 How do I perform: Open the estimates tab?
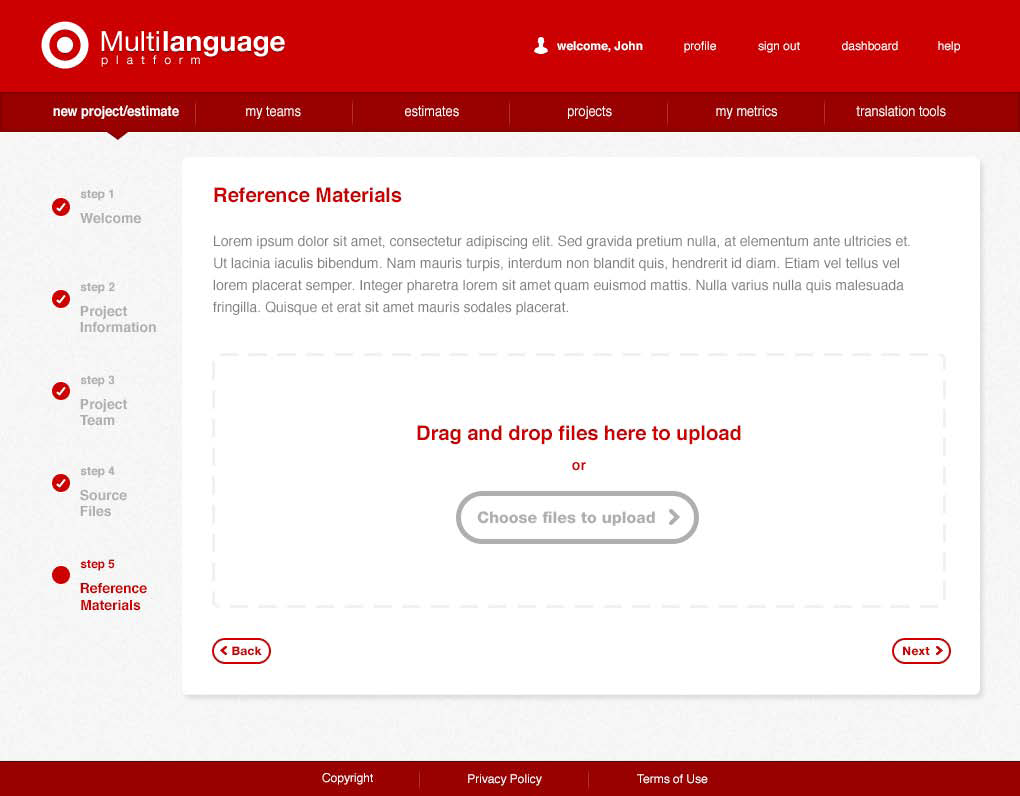click(431, 111)
